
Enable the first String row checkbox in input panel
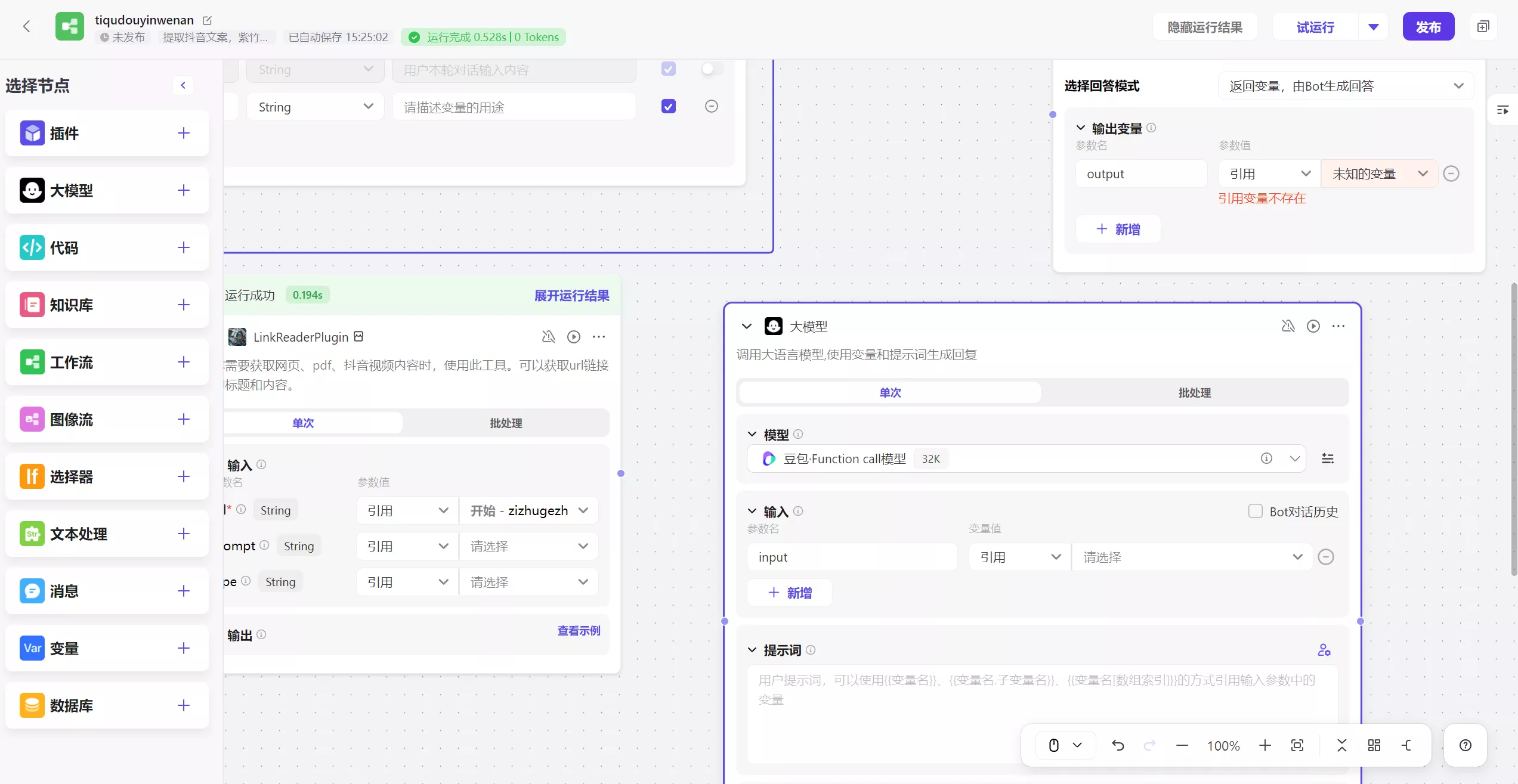668,68
